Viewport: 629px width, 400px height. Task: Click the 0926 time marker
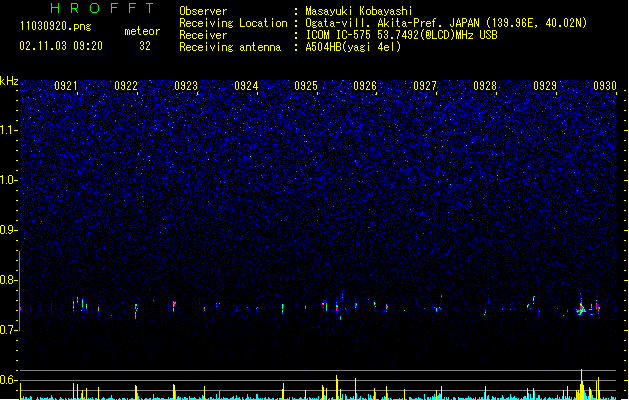[365, 86]
